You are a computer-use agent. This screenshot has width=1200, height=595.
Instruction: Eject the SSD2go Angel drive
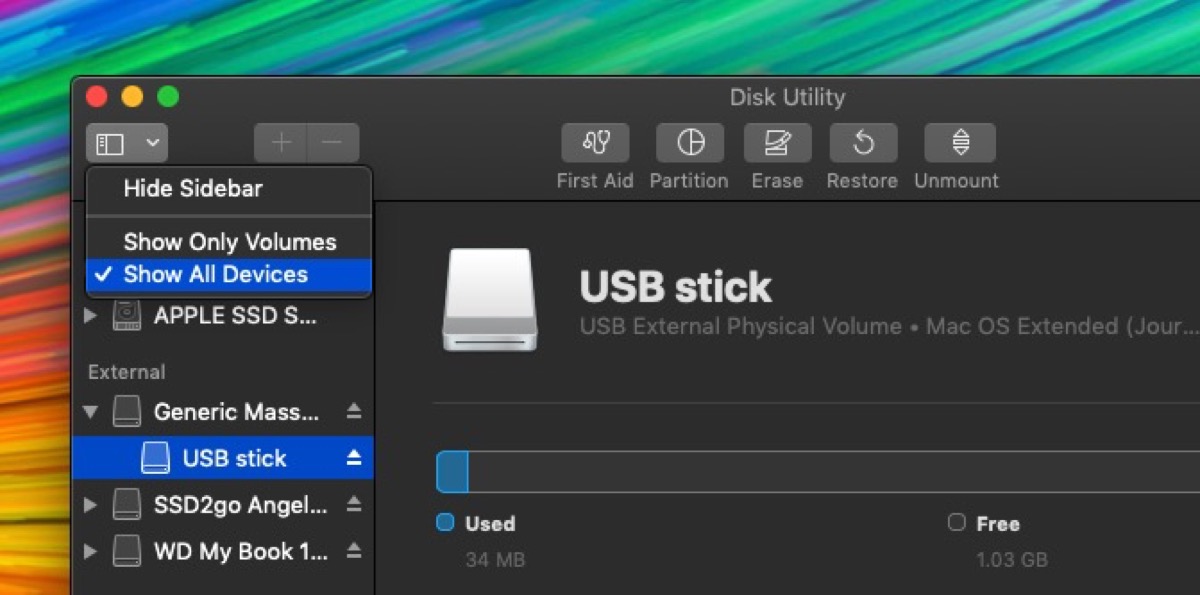coord(354,505)
